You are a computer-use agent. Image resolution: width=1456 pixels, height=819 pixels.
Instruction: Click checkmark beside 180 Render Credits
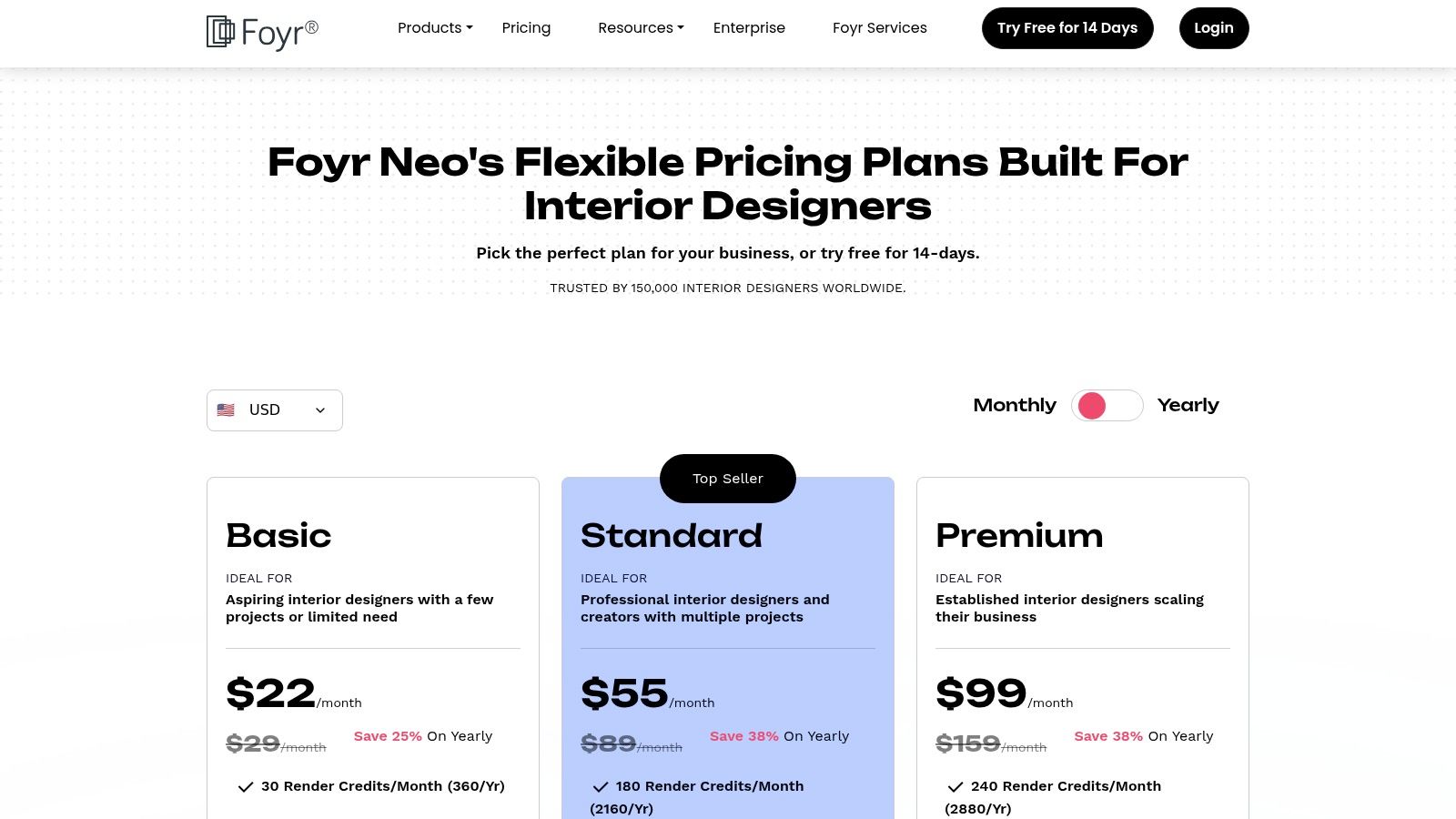601,787
